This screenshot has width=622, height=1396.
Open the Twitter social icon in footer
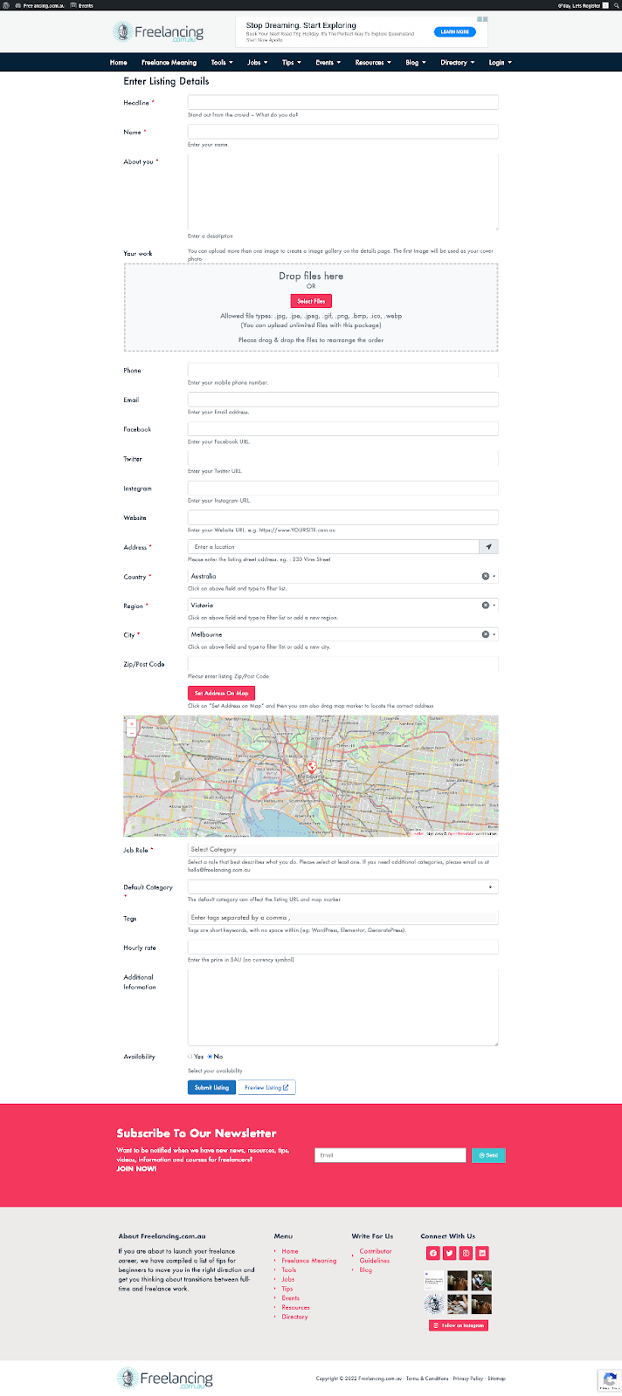pyautogui.click(x=449, y=1253)
